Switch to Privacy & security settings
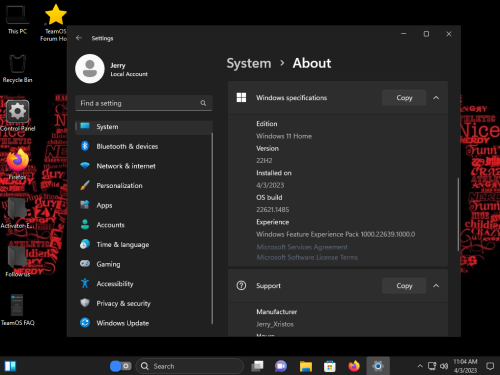 (x=144, y=303)
